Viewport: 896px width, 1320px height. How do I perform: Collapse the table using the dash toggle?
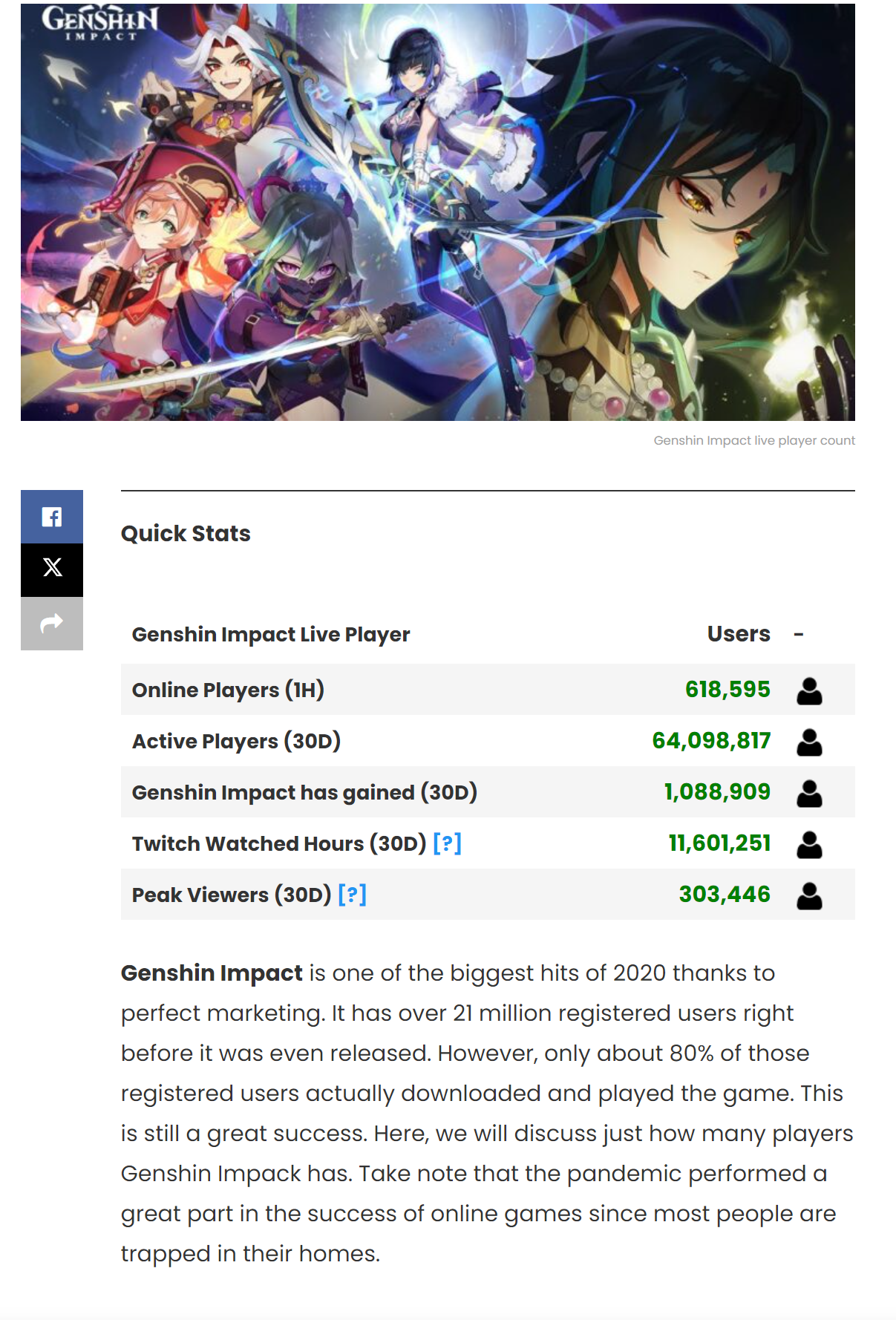[799, 634]
